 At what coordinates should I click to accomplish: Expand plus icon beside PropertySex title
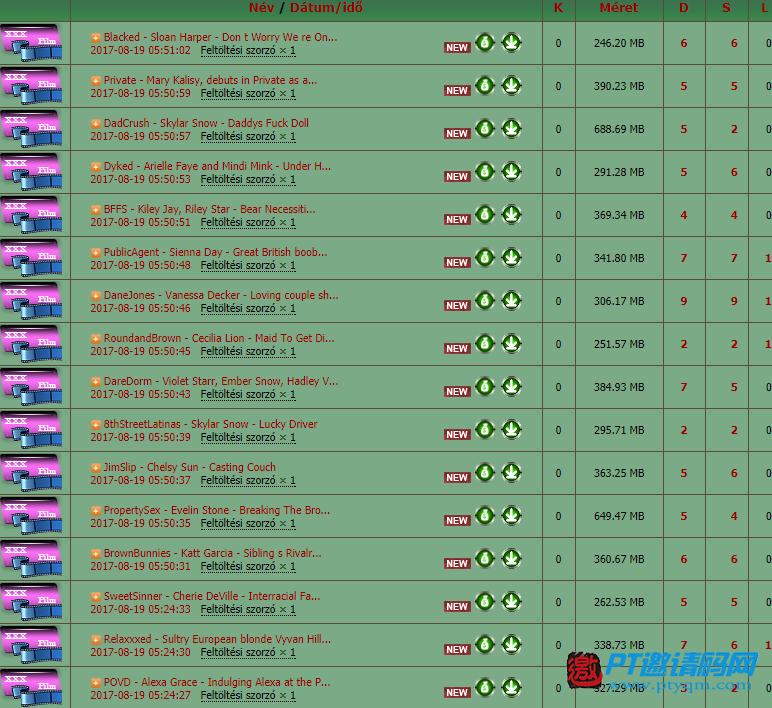pos(96,510)
